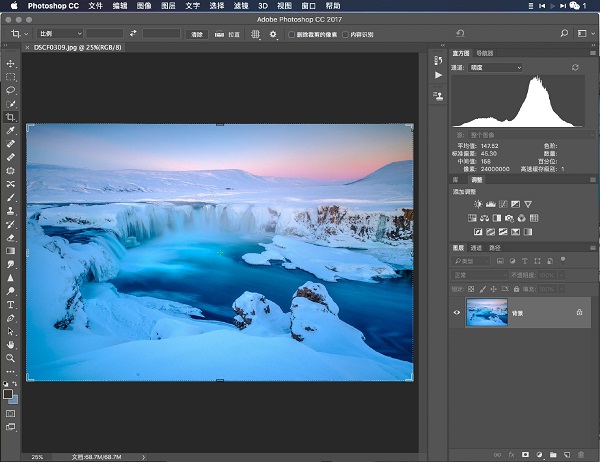
Task: Enable the 内容识别 checkbox
Action: 346,34
